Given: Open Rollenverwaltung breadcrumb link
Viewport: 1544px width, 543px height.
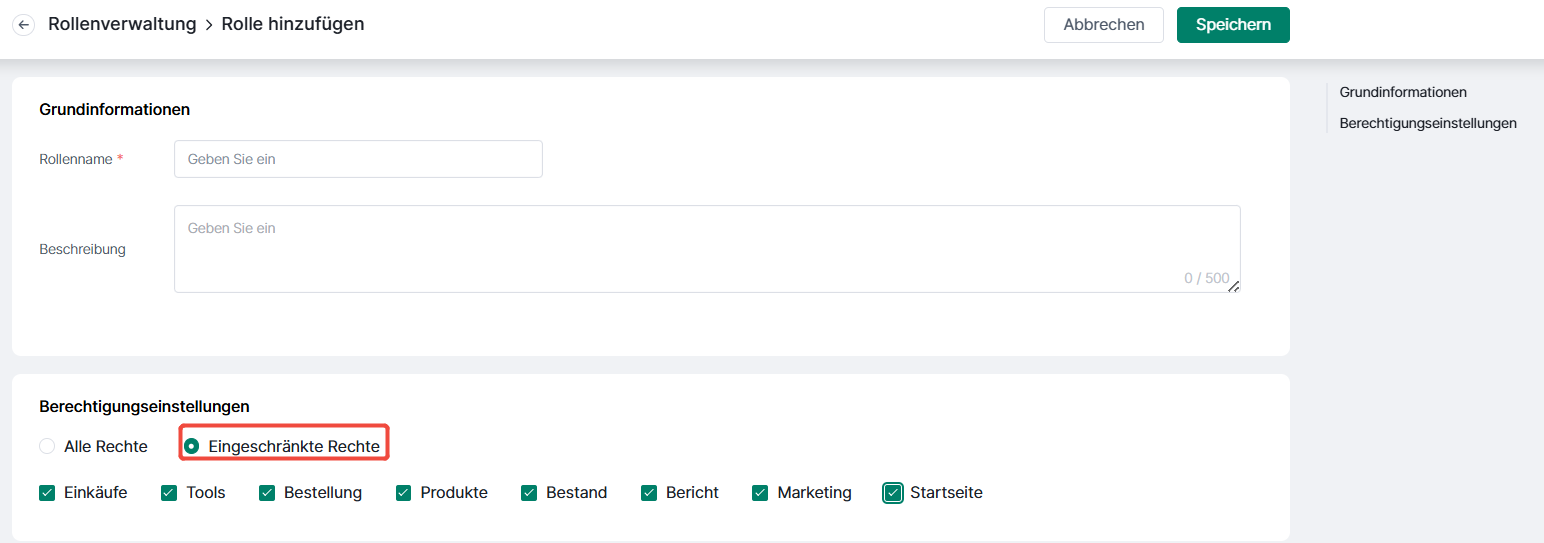Looking at the screenshot, I should (122, 24).
